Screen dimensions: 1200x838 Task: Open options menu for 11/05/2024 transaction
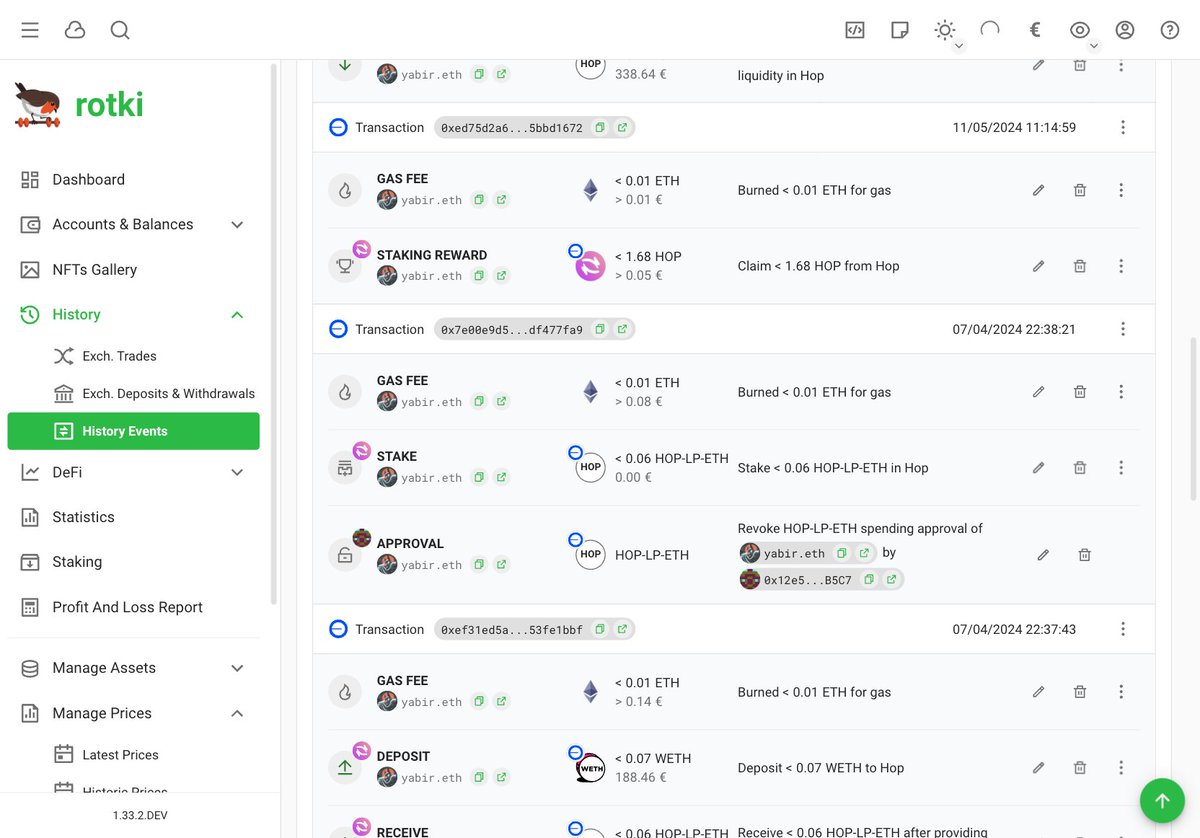[x=1123, y=128]
